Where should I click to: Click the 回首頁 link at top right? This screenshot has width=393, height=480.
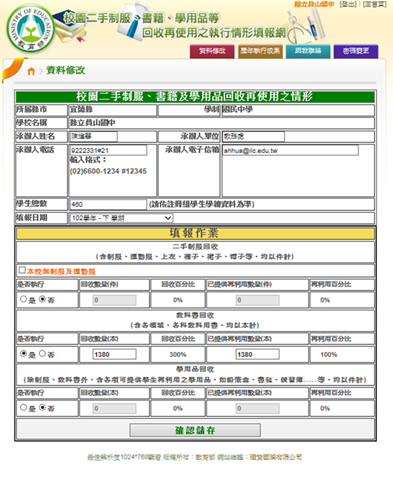pos(375,4)
